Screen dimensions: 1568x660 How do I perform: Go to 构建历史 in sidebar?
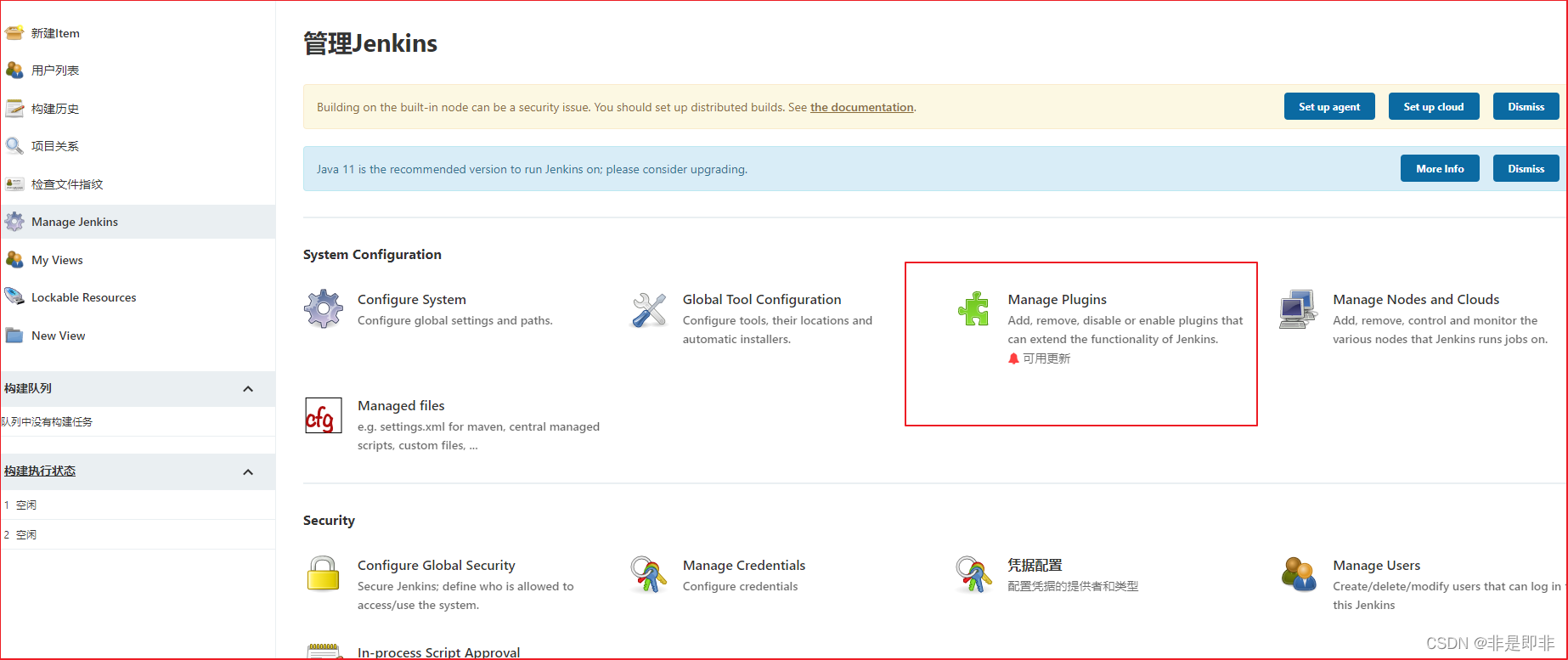[x=55, y=109]
